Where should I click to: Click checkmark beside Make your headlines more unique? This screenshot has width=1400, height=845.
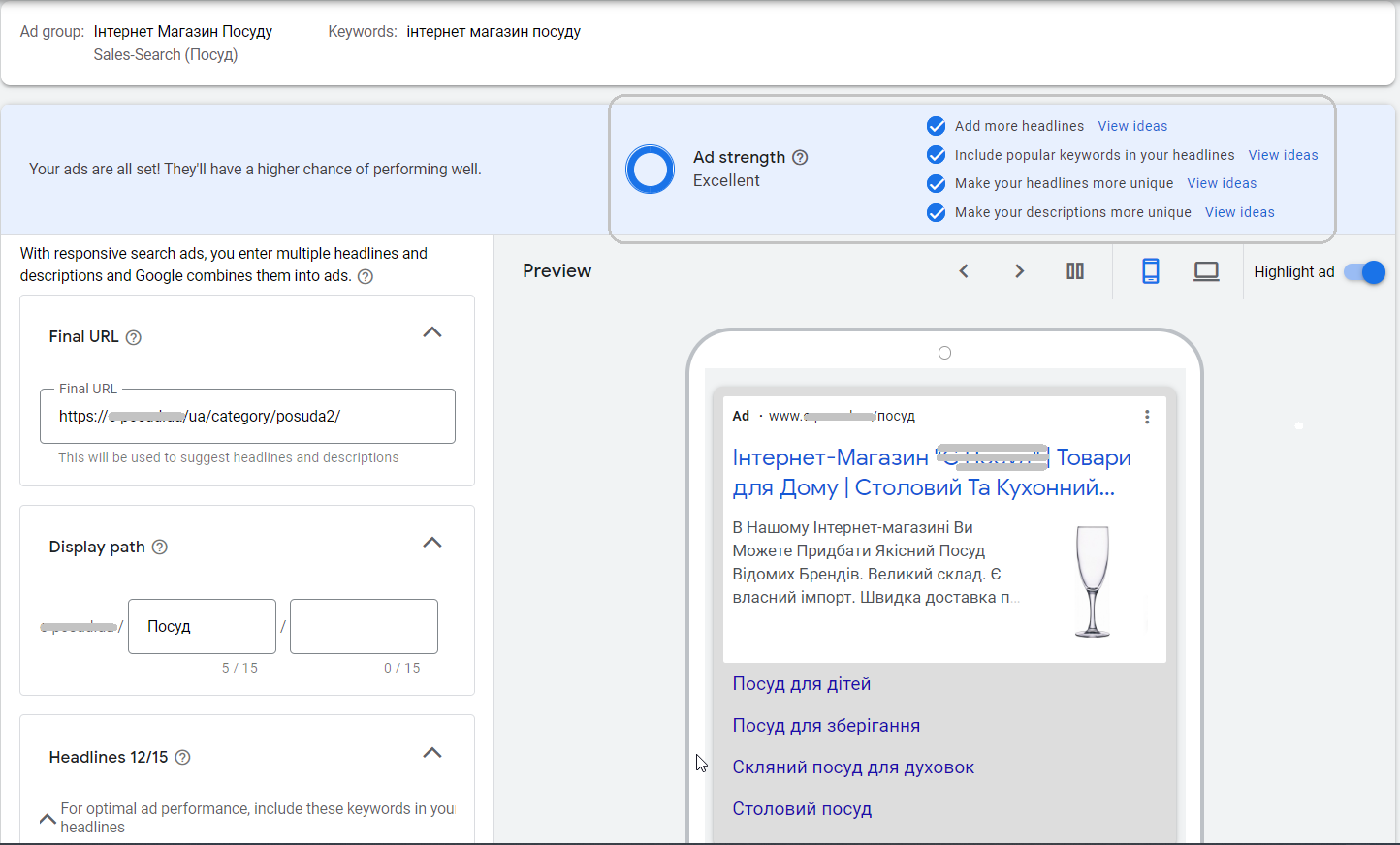[936, 183]
